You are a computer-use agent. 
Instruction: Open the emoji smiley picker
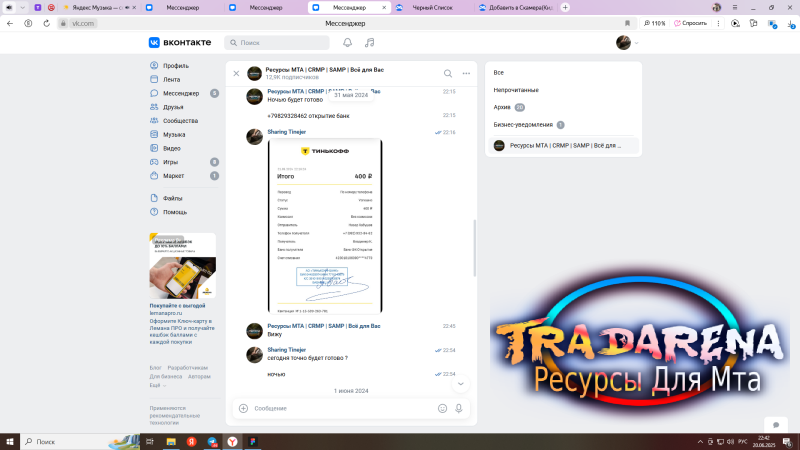[442, 408]
